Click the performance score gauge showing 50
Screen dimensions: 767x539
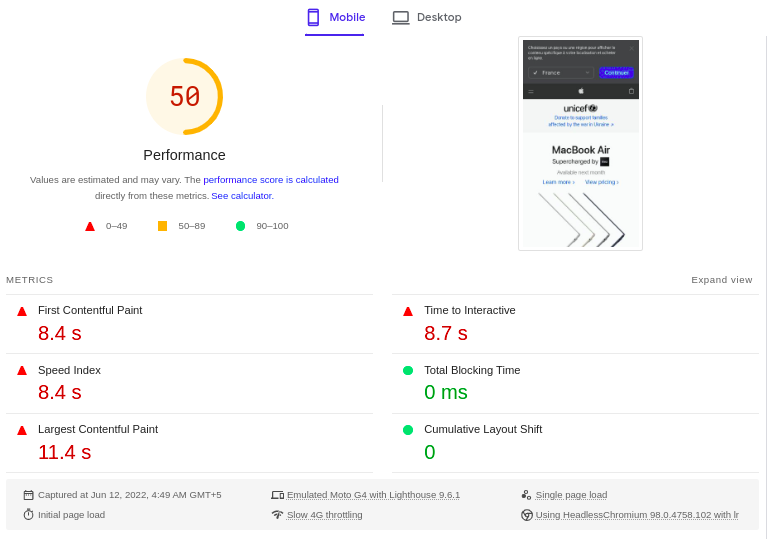(184, 97)
